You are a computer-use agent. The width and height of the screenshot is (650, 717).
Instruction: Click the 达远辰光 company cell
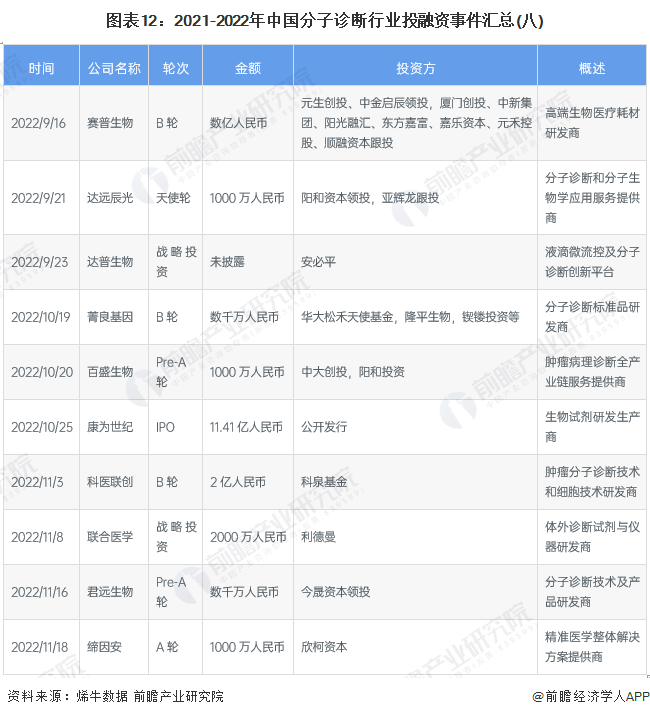(x=110, y=198)
